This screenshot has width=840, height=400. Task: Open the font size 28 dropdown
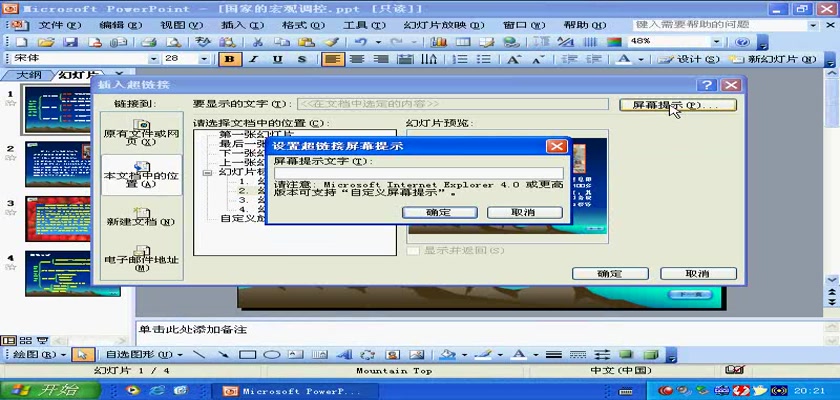pos(204,59)
